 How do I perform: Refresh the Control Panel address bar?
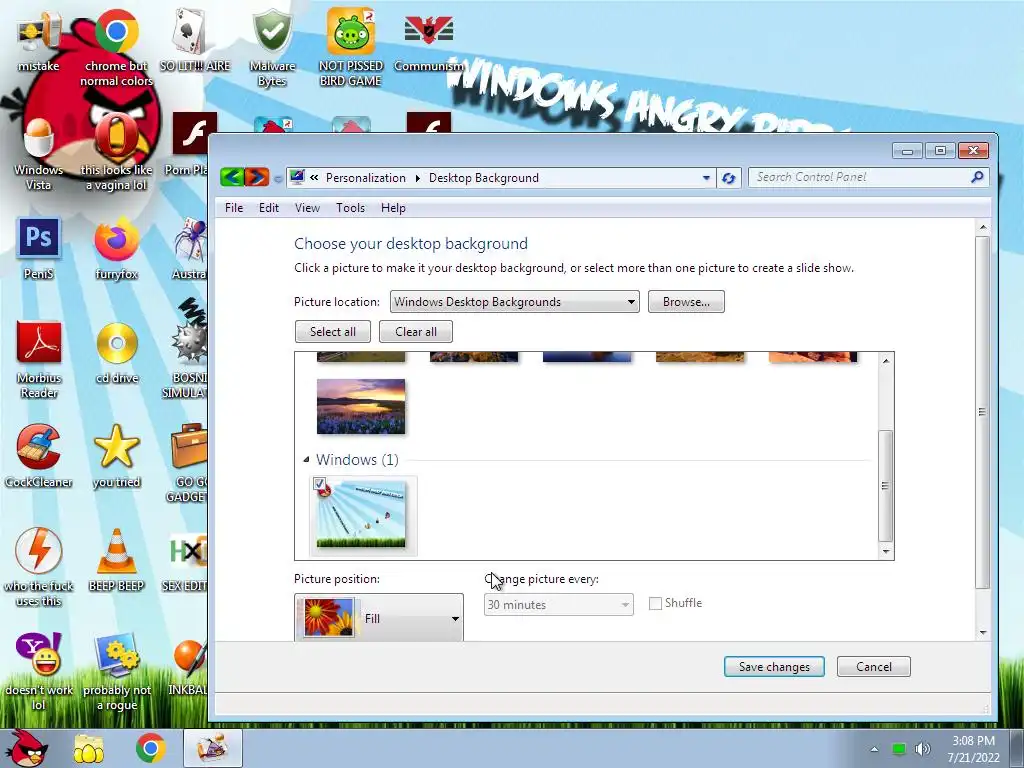[x=729, y=178]
